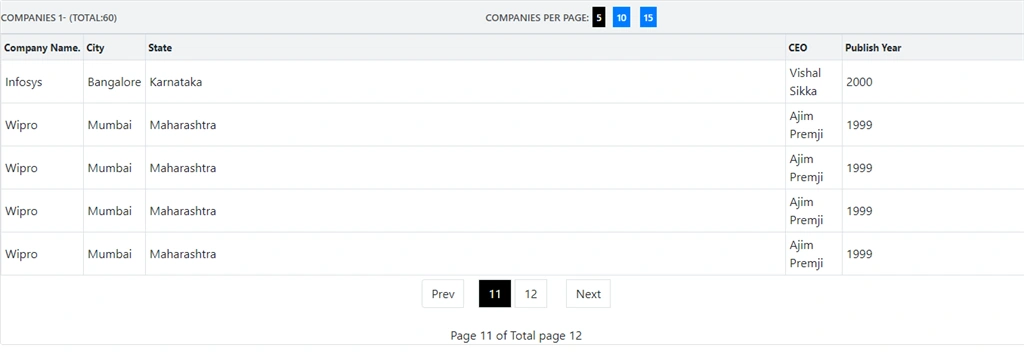Jump to page 12
Screen dimensions: 1024x360
click(x=531, y=294)
